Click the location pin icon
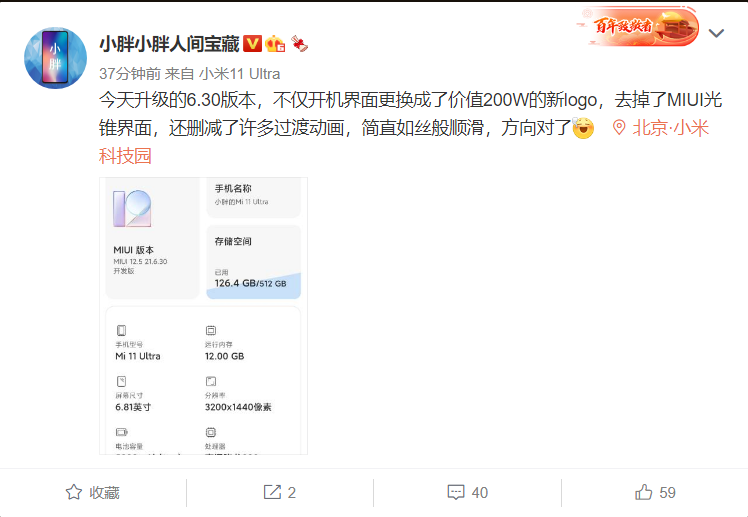The height and width of the screenshot is (517, 748). tap(619, 127)
